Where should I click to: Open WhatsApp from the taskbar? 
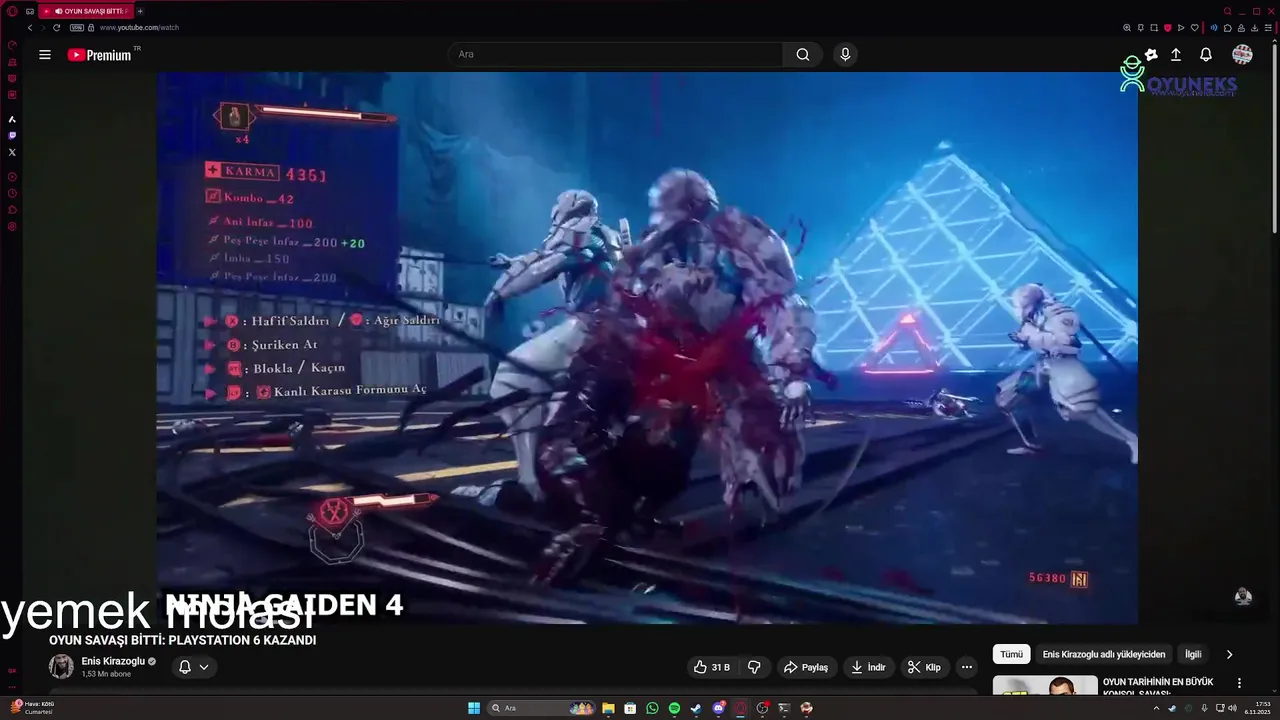(652, 708)
